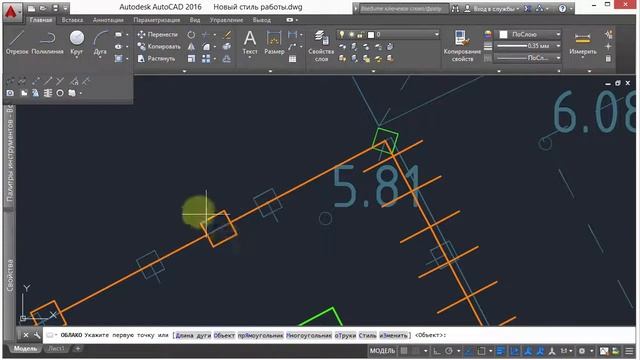The width and height of the screenshot is (640, 360).
Task: Click the Растянуть stretch tool
Action: 156,59
